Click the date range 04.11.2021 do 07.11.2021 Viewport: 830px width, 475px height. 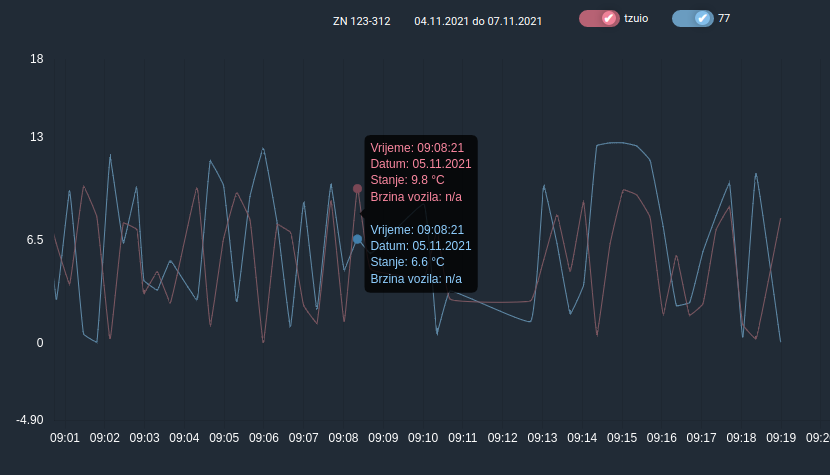(x=478, y=22)
